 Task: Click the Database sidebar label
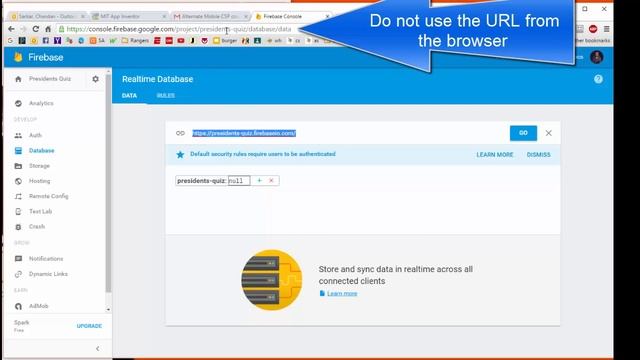42,151
